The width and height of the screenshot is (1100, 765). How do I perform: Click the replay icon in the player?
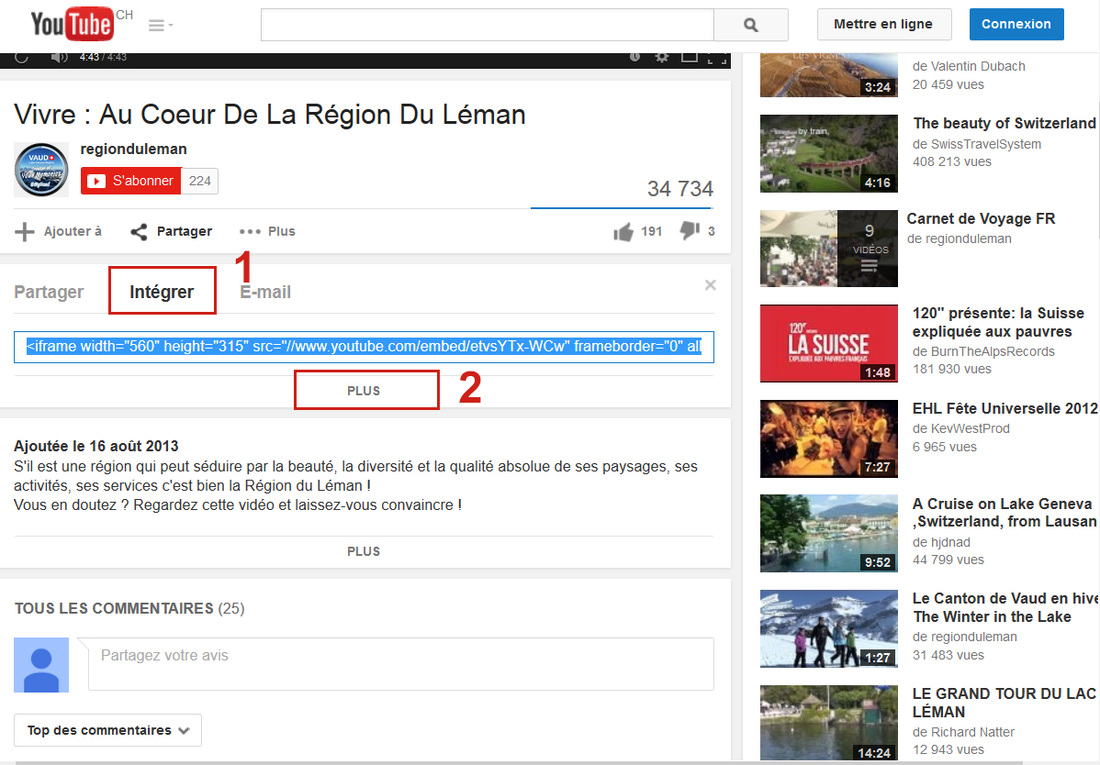tap(22, 57)
